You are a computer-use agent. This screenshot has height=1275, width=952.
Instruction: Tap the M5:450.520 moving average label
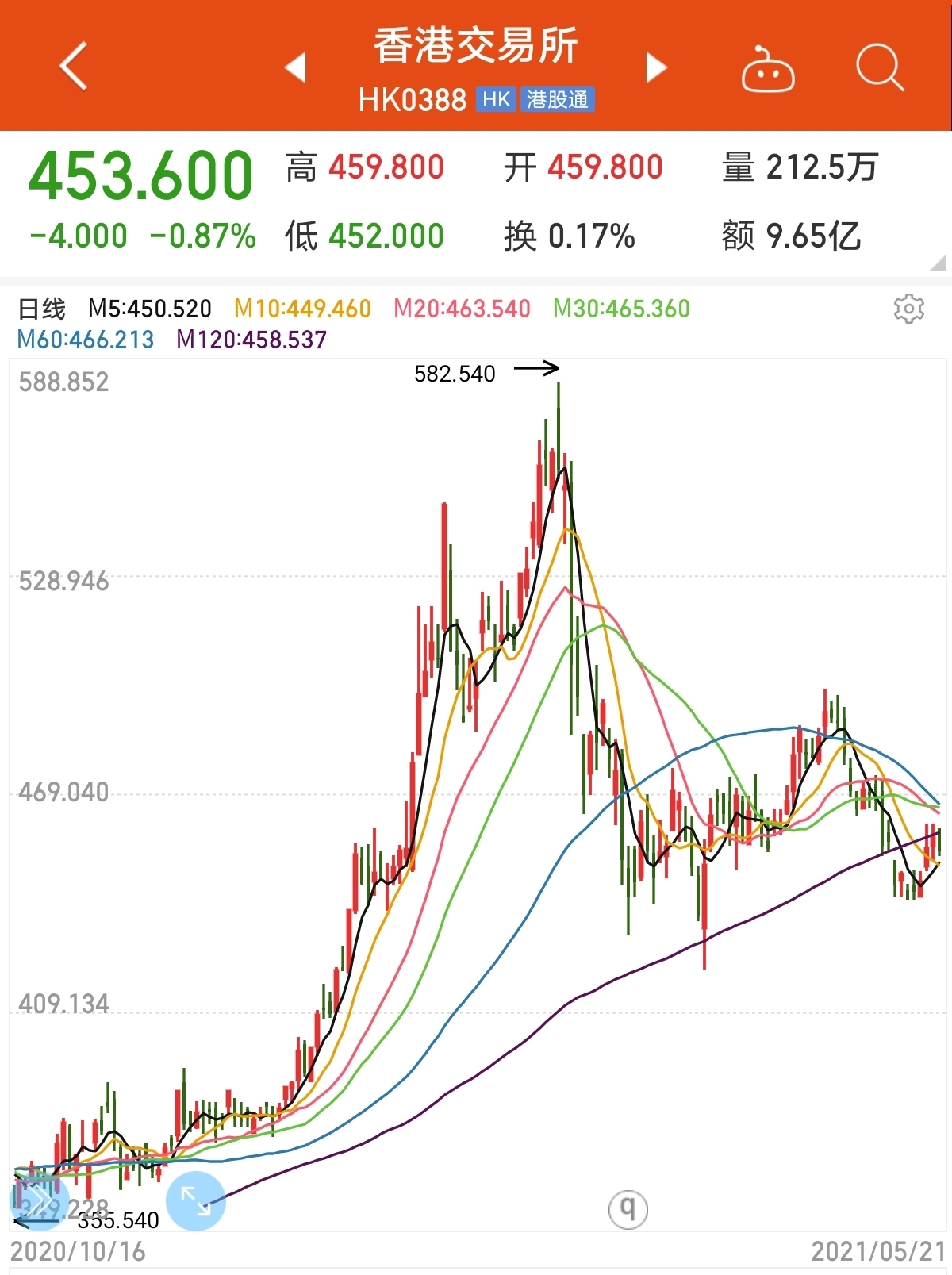tap(150, 309)
